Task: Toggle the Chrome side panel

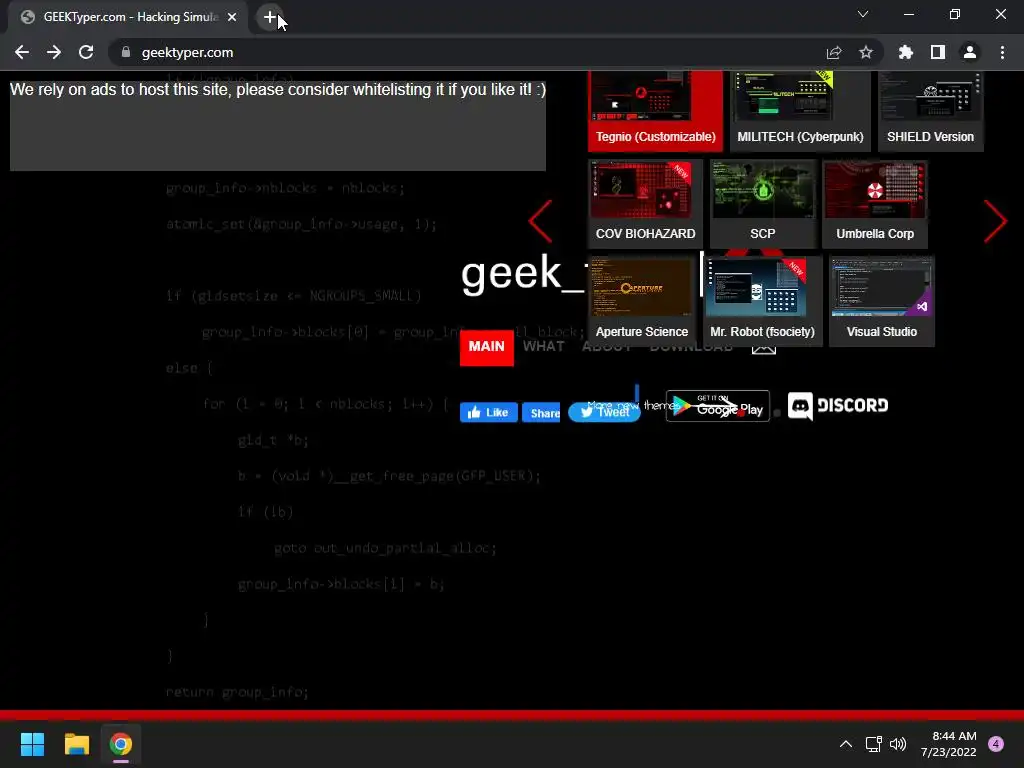Action: tap(938, 52)
